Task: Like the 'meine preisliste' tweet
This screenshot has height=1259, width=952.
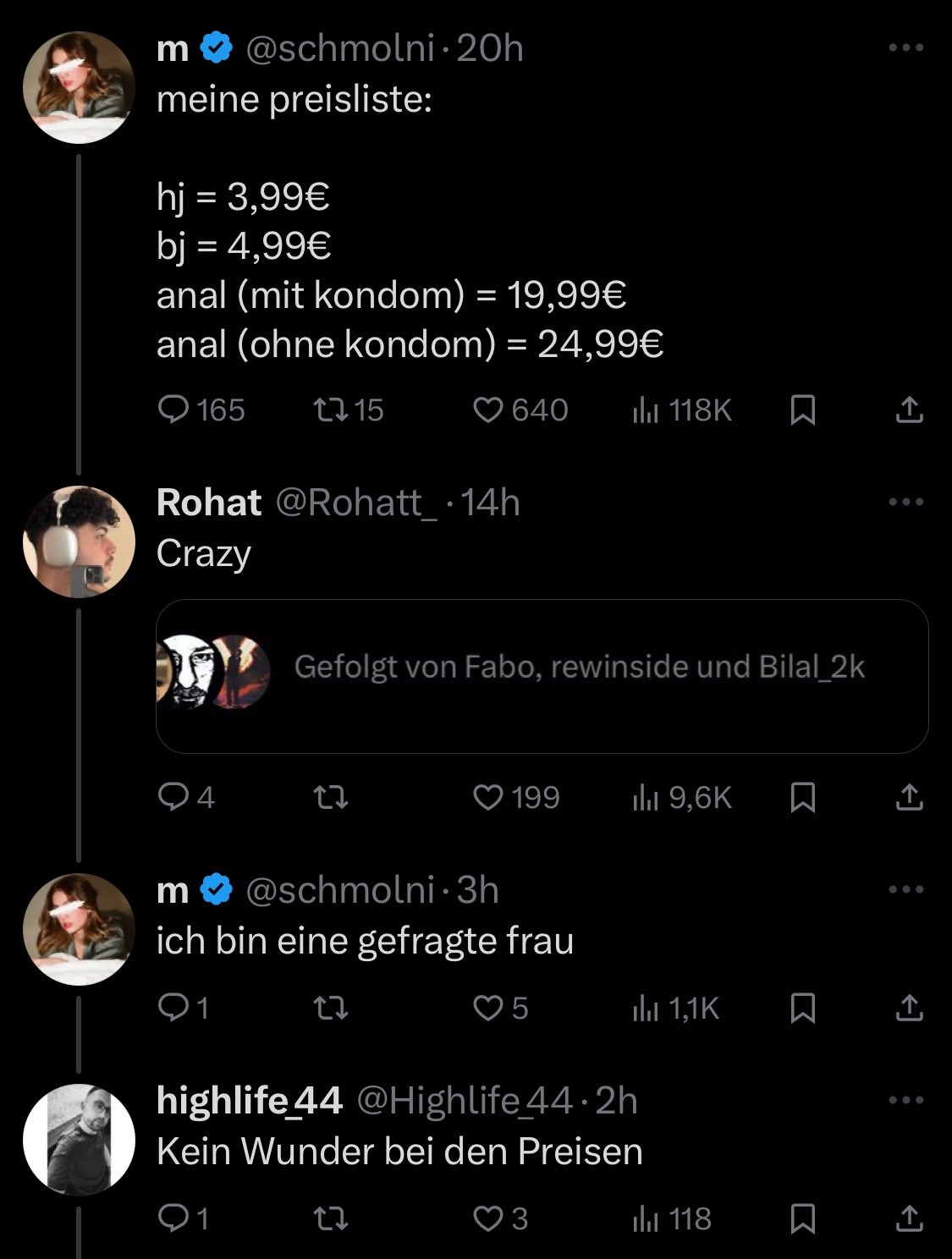Action: 488,410
